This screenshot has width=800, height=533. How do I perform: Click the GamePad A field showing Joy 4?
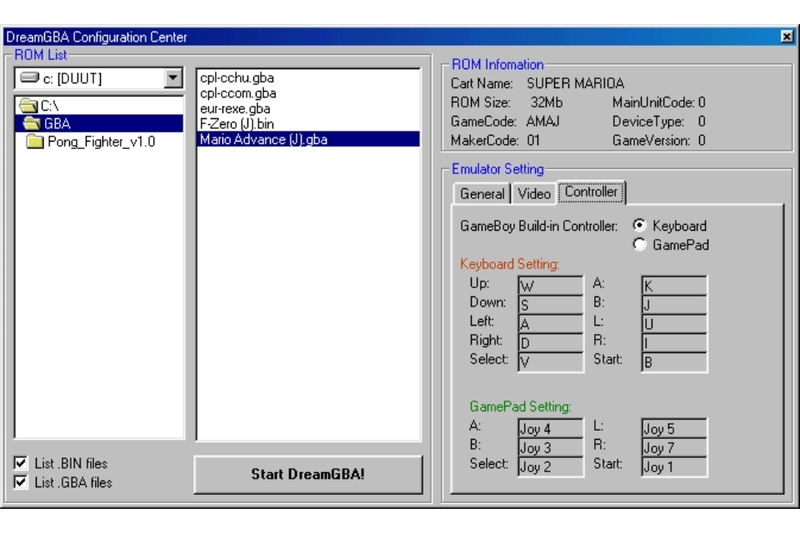tap(551, 428)
